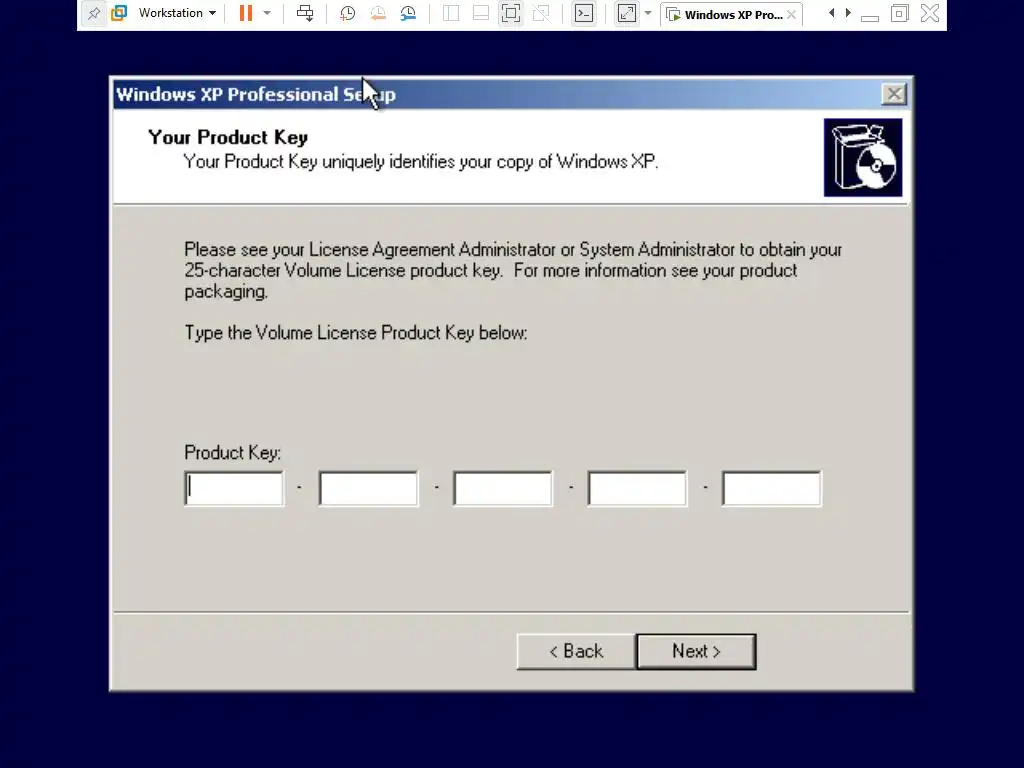Viewport: 1024px width, 768px height.
Task: Click the Back button
Action: [576, 652]
